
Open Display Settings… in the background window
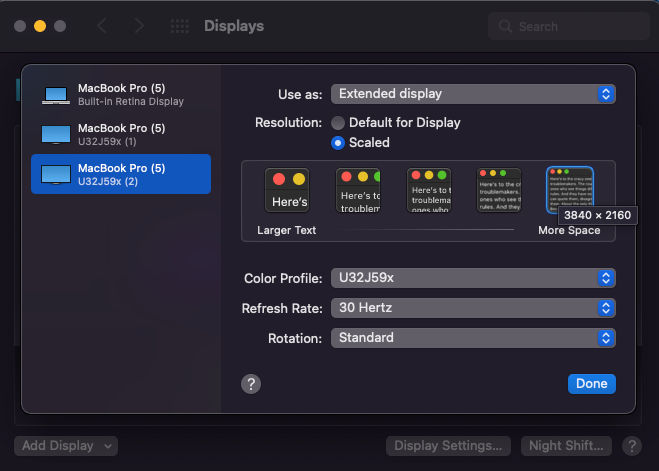448,446
